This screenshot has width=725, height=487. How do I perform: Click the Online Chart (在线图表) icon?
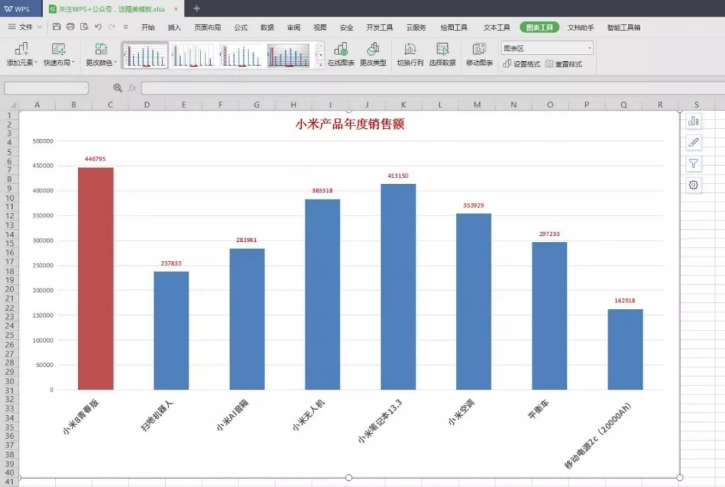point(341,55)
